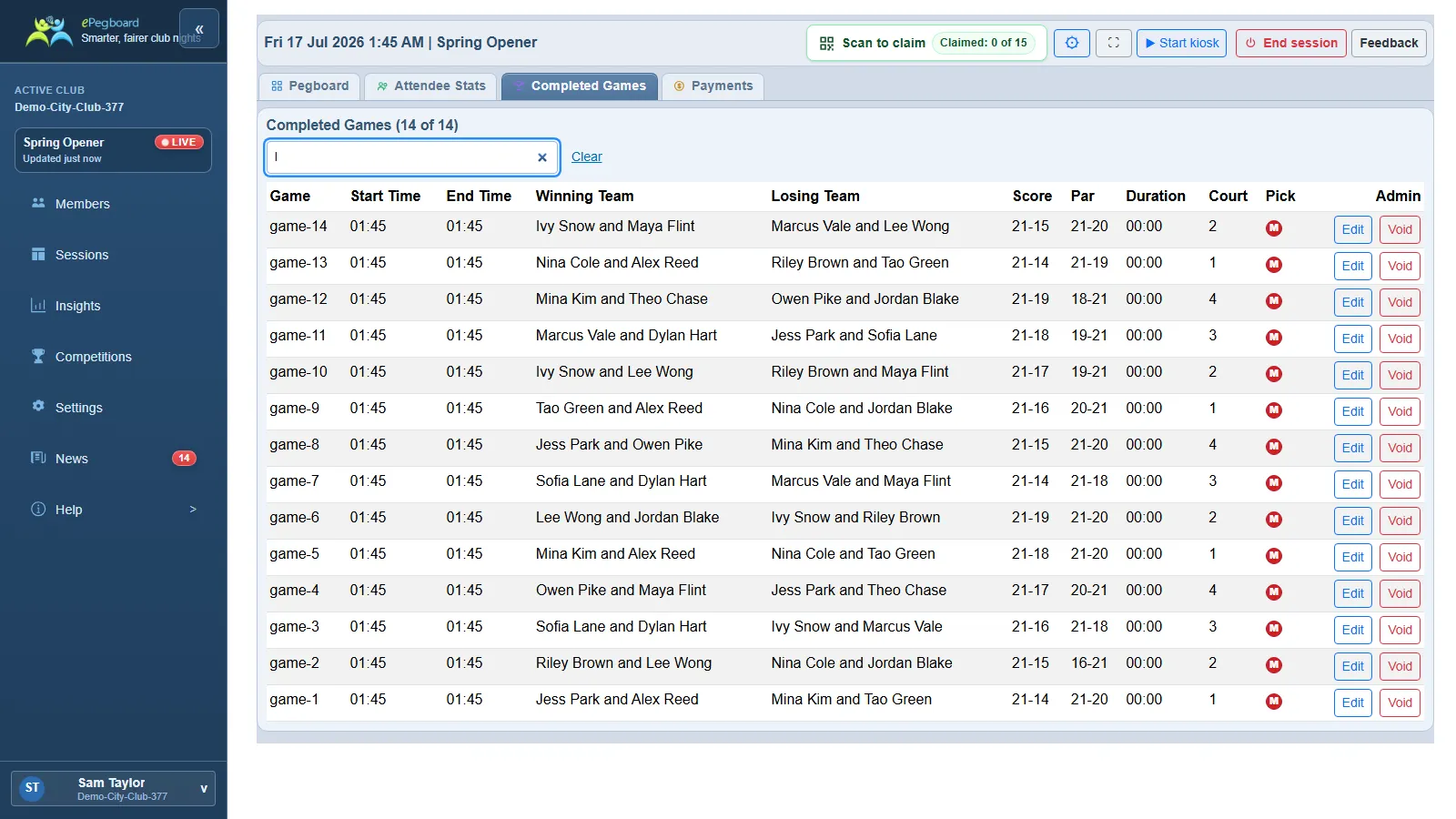Start kiosk mode
Image resolution: width=1456 pixels, height=819 pixels.
[1182, 43]
